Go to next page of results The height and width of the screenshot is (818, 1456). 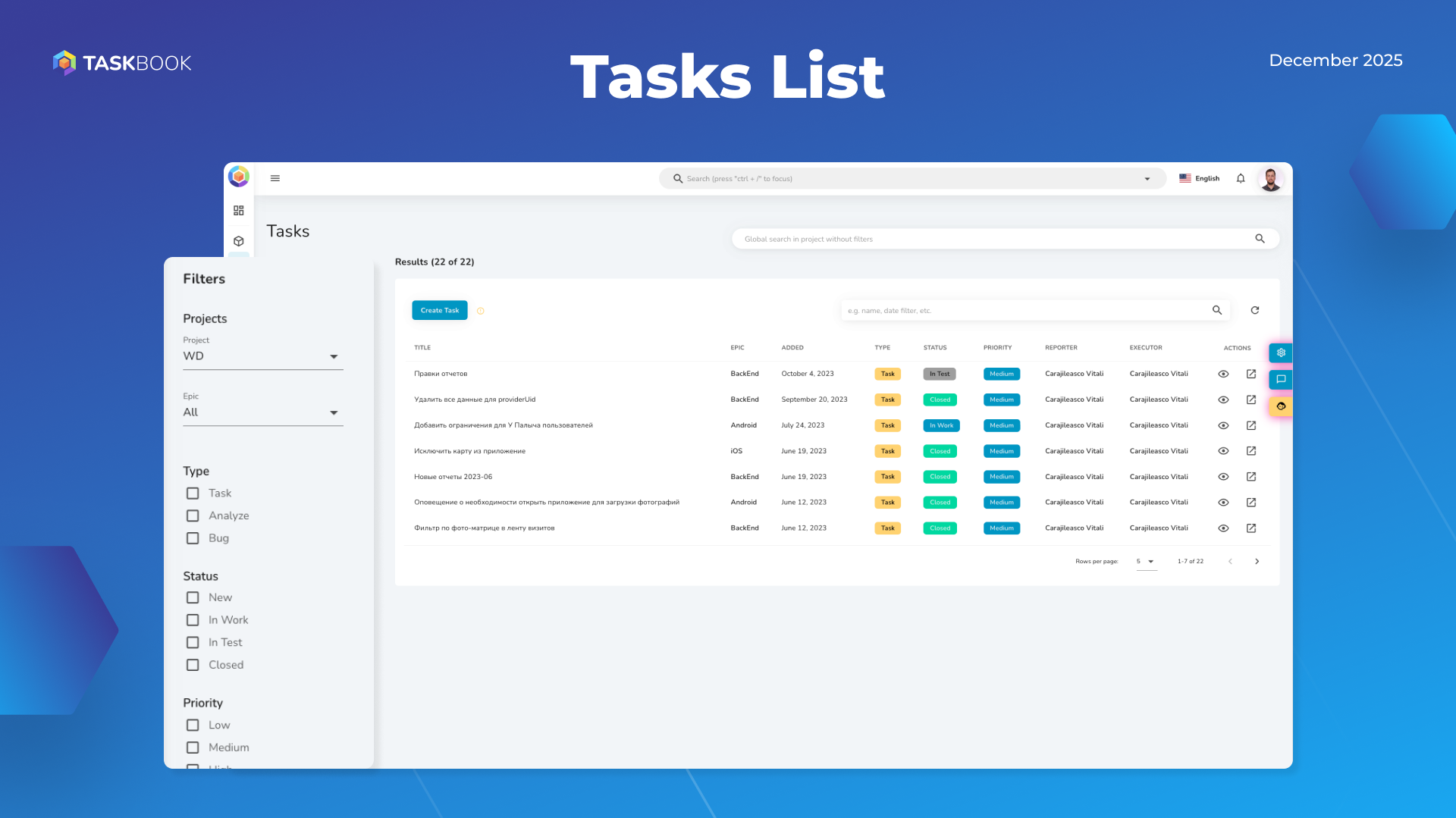pyautogui.click(x=1257, y=561)
